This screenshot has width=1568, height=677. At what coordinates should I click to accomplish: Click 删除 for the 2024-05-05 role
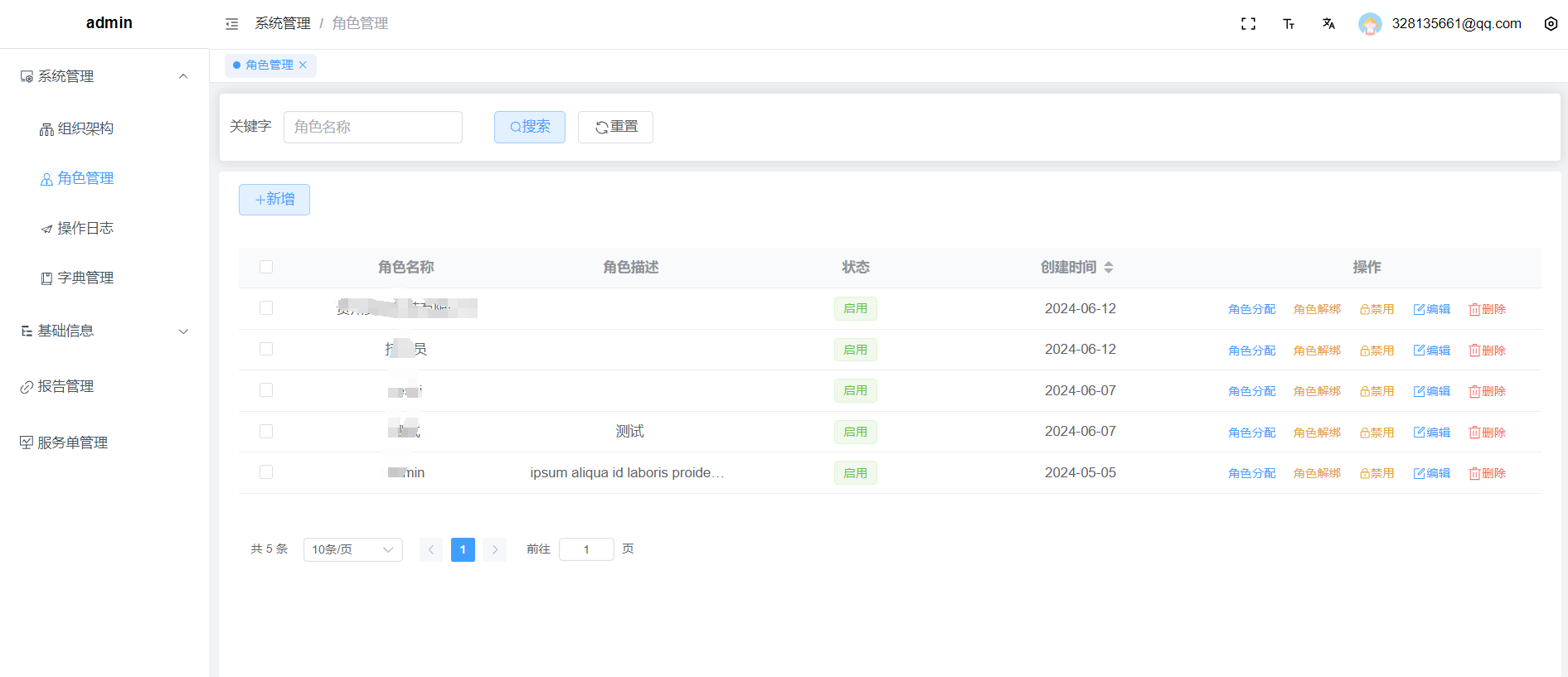(x=1487, y=473)
